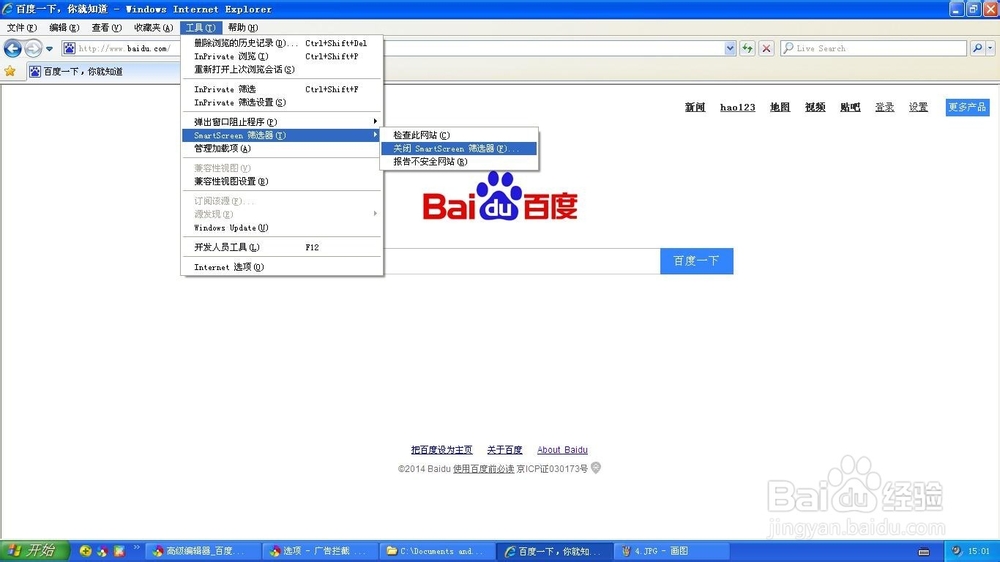The height and width of the screenshot is (562, 1000).
Task: Open the 地图 link
Action: pos(779,107)
